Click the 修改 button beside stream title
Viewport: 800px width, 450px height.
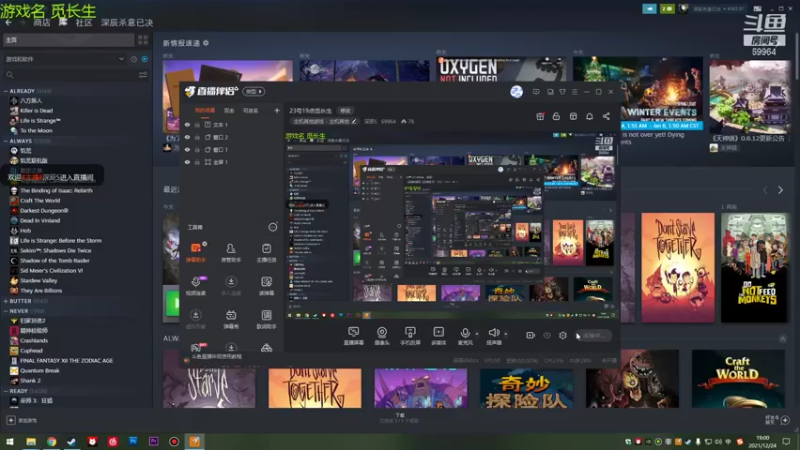345,110
